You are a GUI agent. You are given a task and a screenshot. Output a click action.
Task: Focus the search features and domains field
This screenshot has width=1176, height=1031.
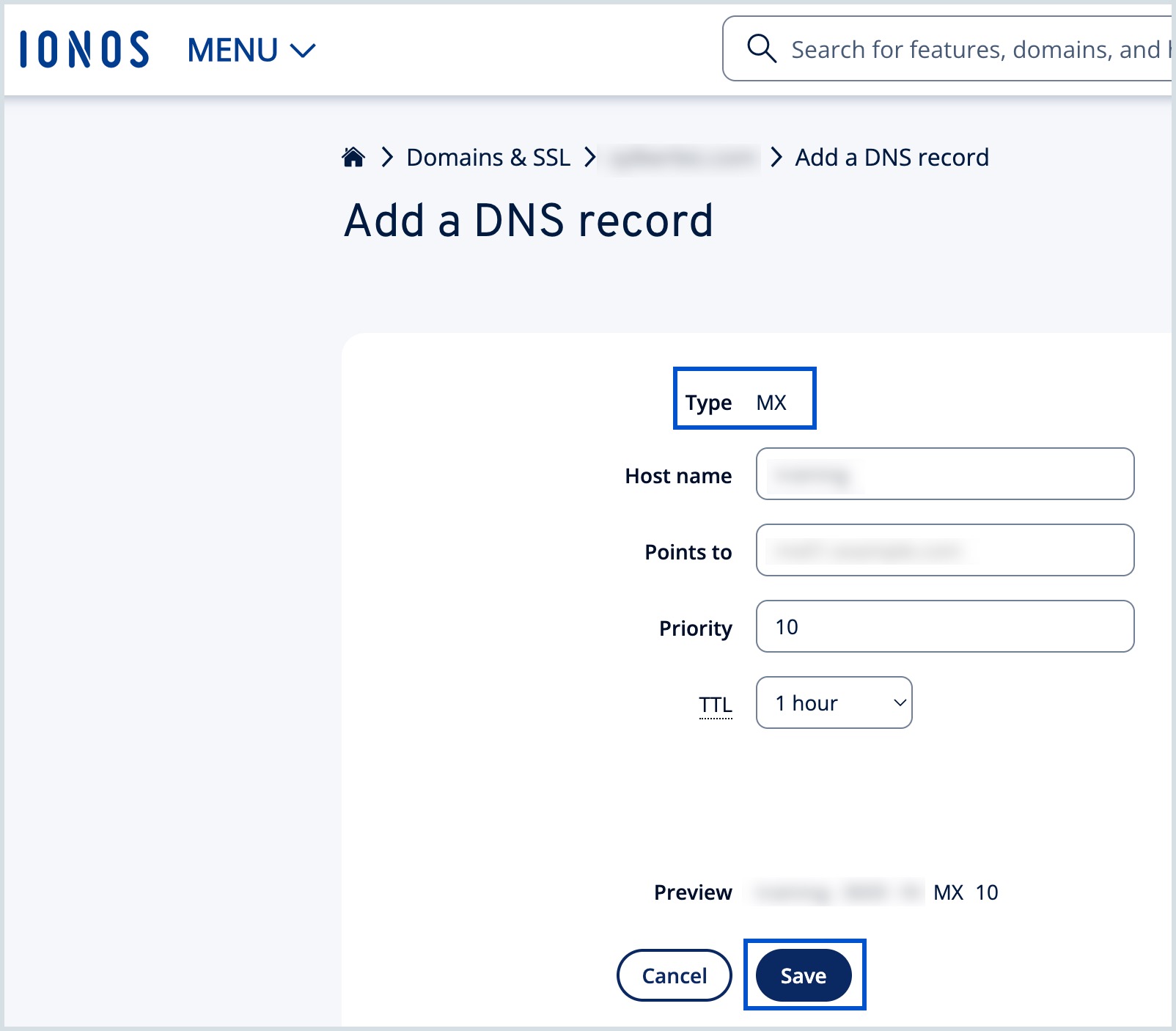click(x=975, y=50)
